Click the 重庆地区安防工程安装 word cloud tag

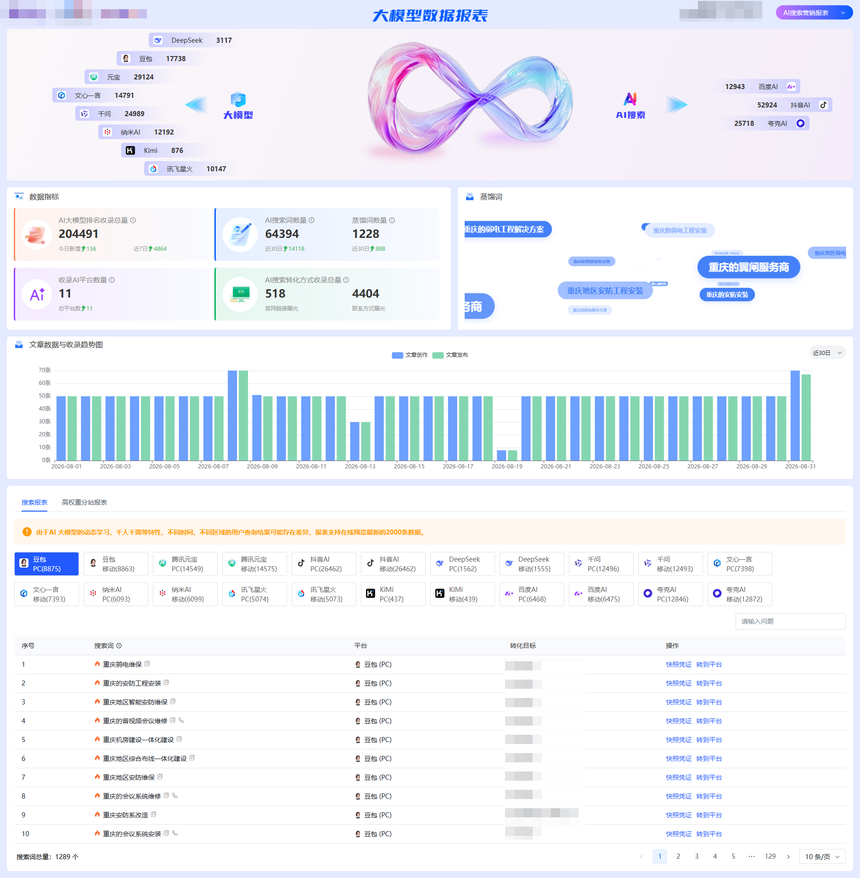(x=605, y=291)
